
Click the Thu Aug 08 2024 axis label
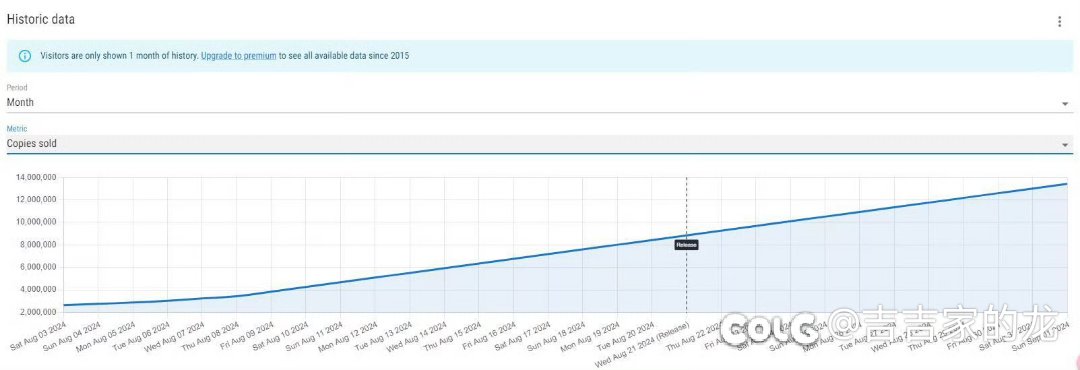click(x=211, y=335)
